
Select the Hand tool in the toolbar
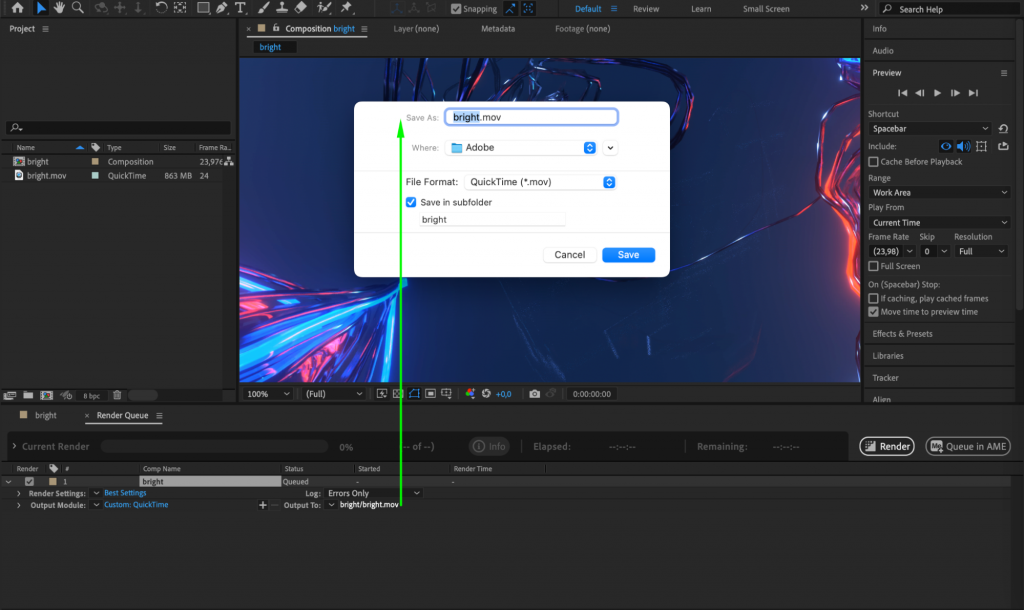[60, 8]
